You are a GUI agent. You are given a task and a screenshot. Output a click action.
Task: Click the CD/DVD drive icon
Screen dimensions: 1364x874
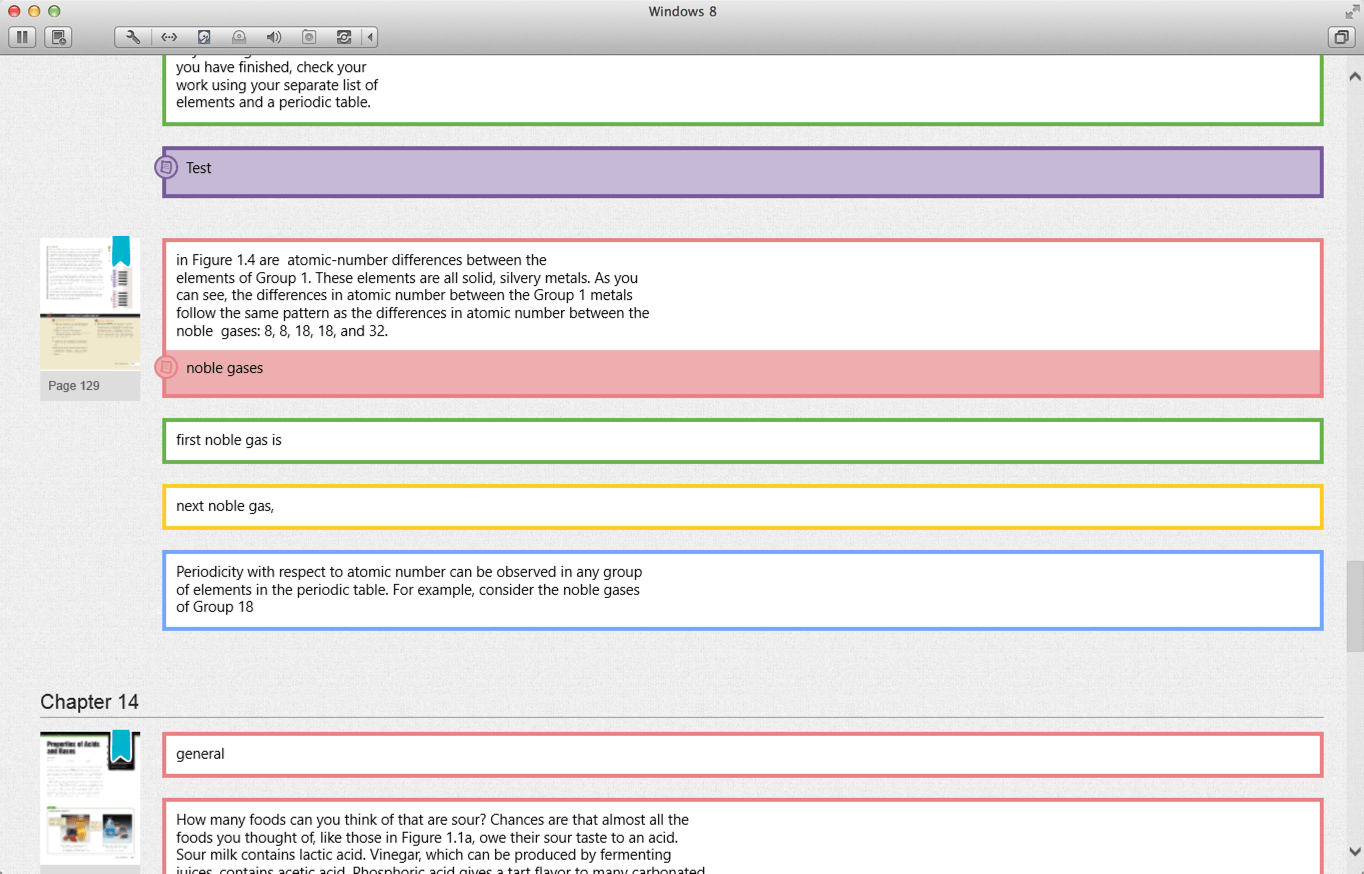(x=239, y=37)
